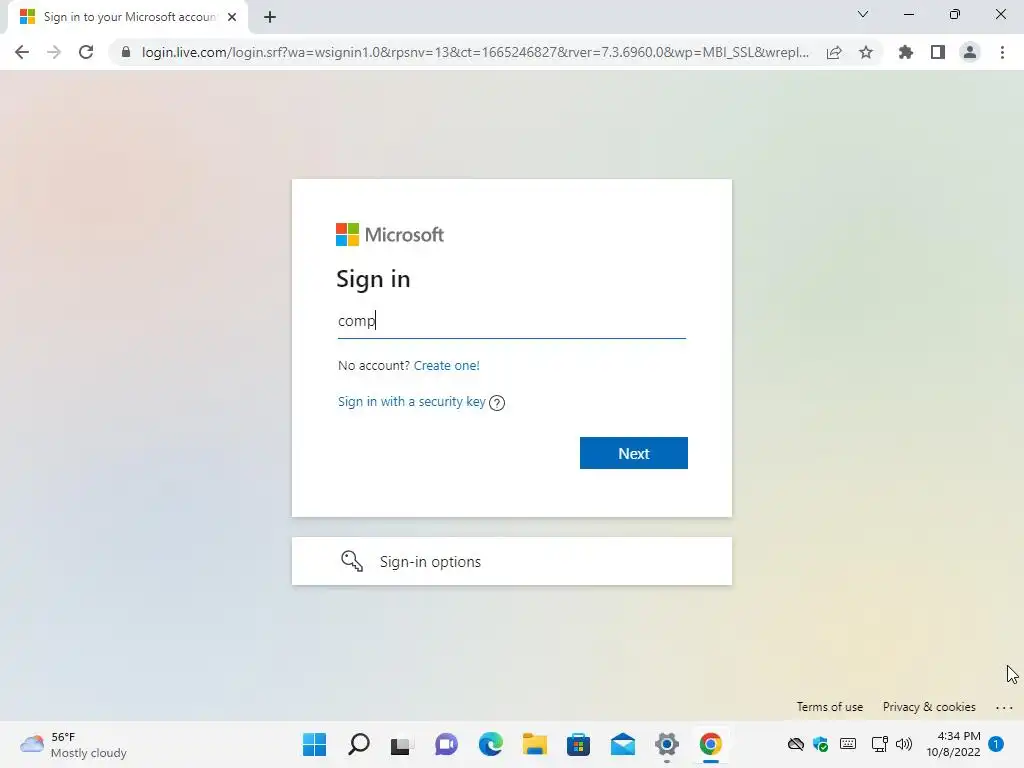Open Terms of use link
This screenshot has width=1024, height=768.
829,707
